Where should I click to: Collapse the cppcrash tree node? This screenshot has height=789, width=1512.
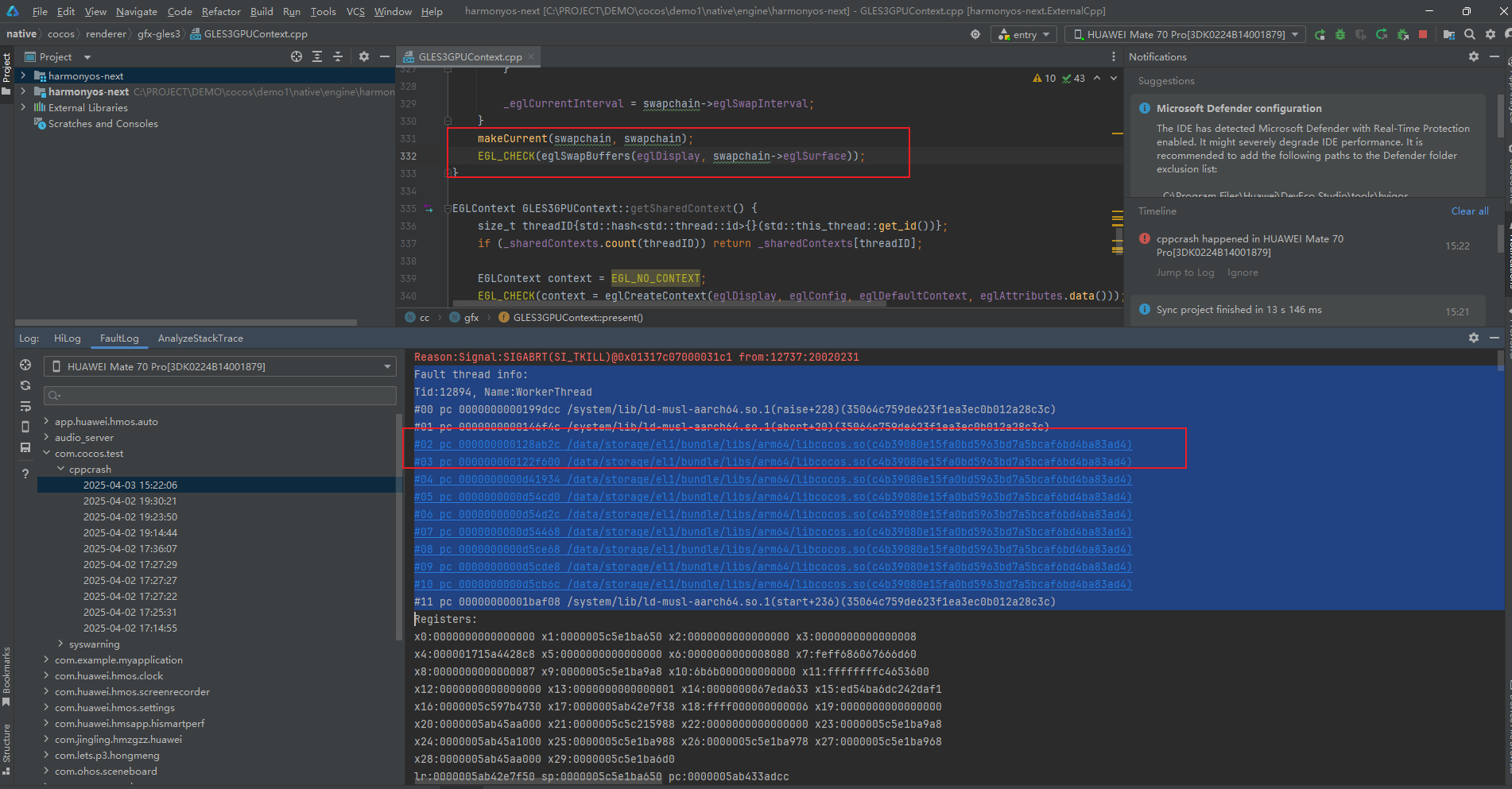[x=61, y=470]
